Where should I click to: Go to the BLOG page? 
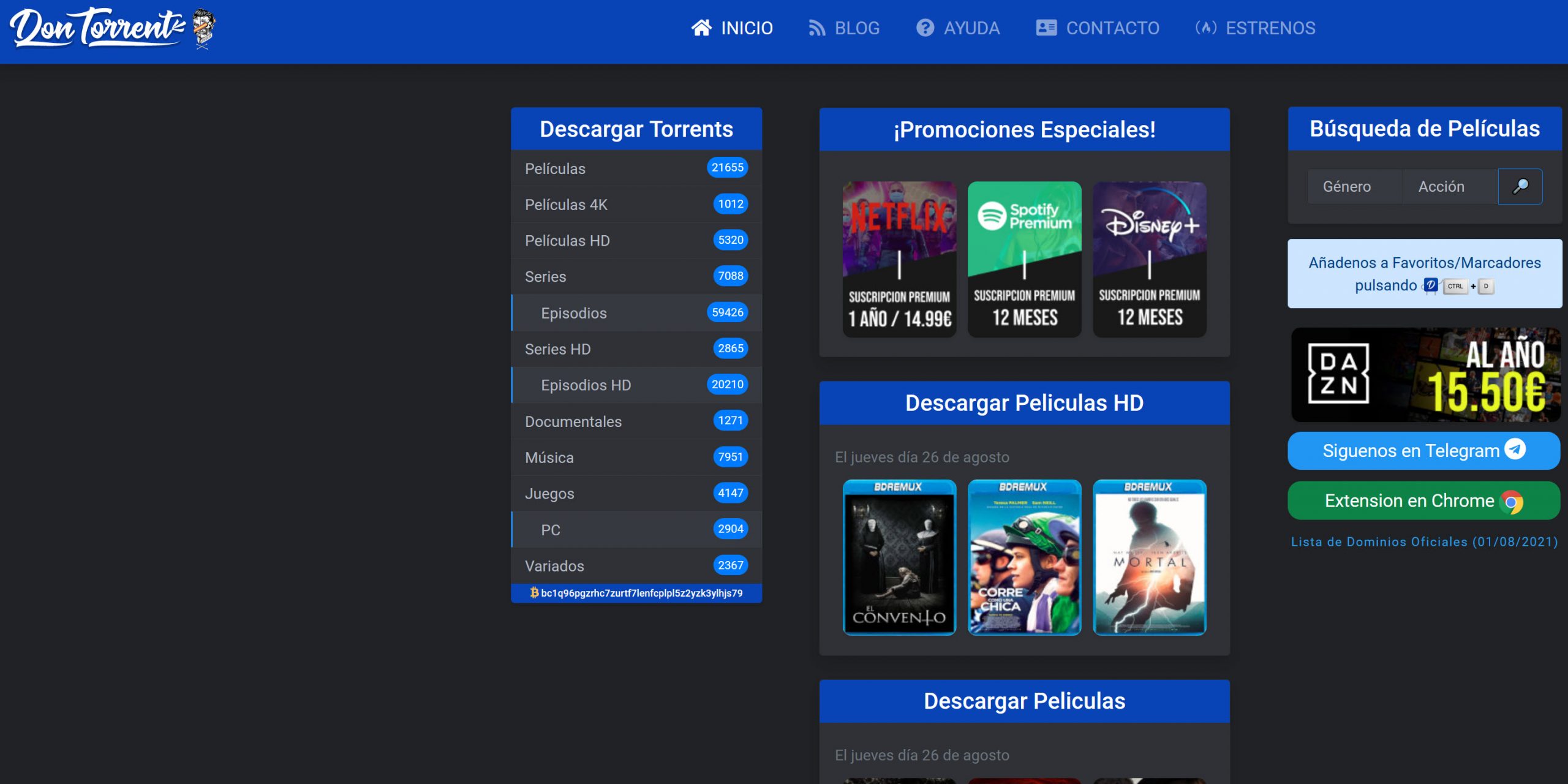point(844,28)
